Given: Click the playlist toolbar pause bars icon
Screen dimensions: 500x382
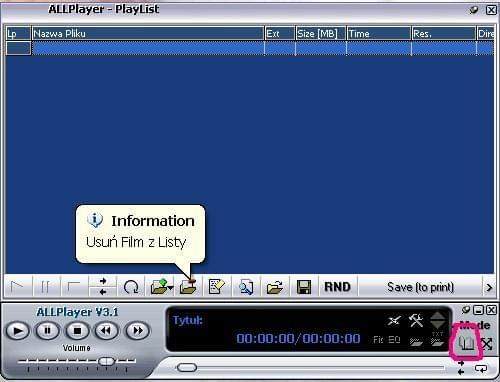Looking at the screenshot, I should (x=45, y=287).
